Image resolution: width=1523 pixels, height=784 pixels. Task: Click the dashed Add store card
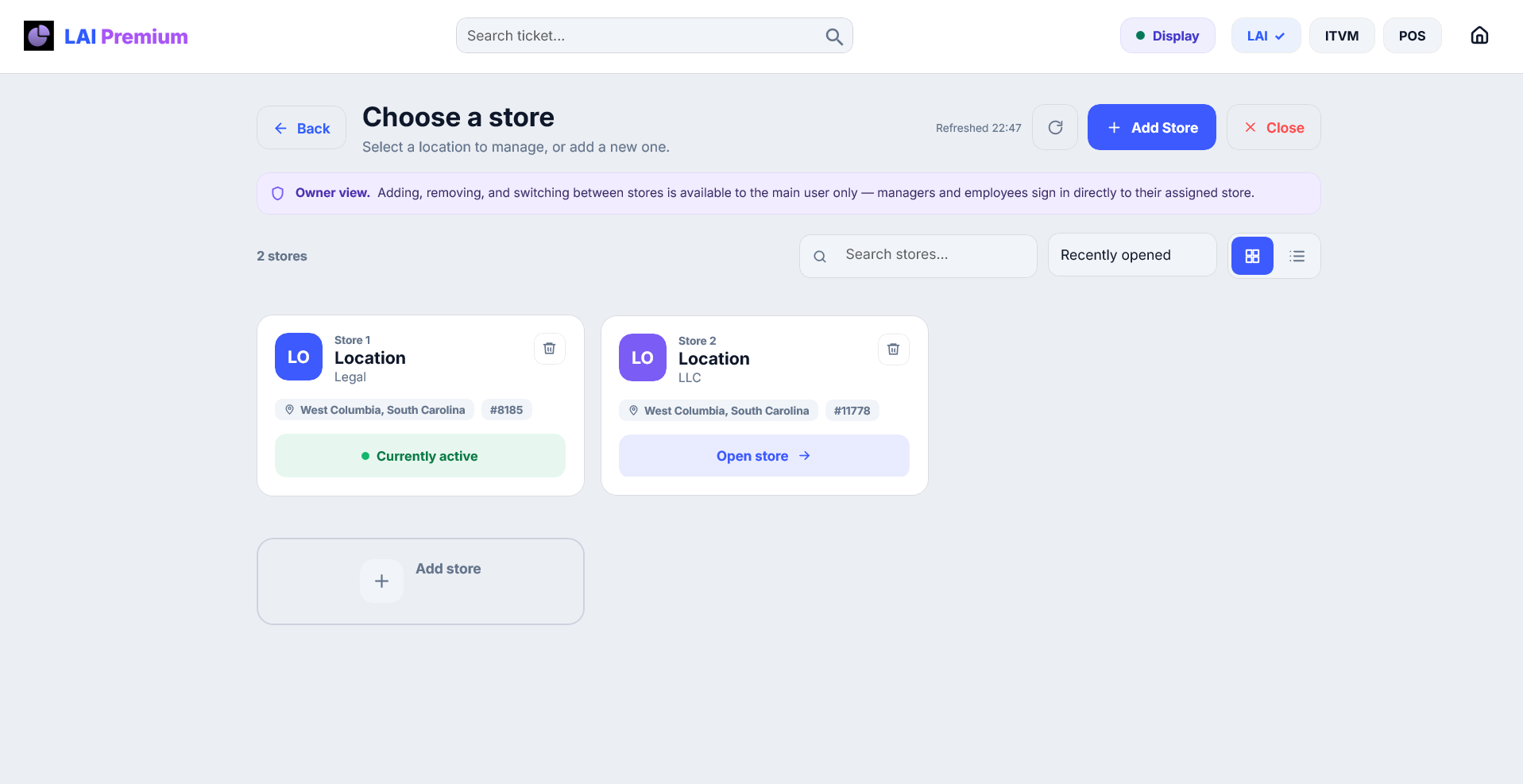(x=420, y=581)
